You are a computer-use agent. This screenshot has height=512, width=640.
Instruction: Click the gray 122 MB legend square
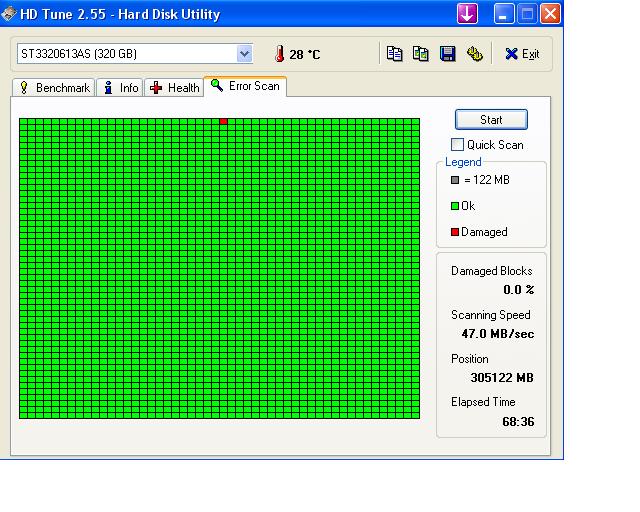[455, 180]
